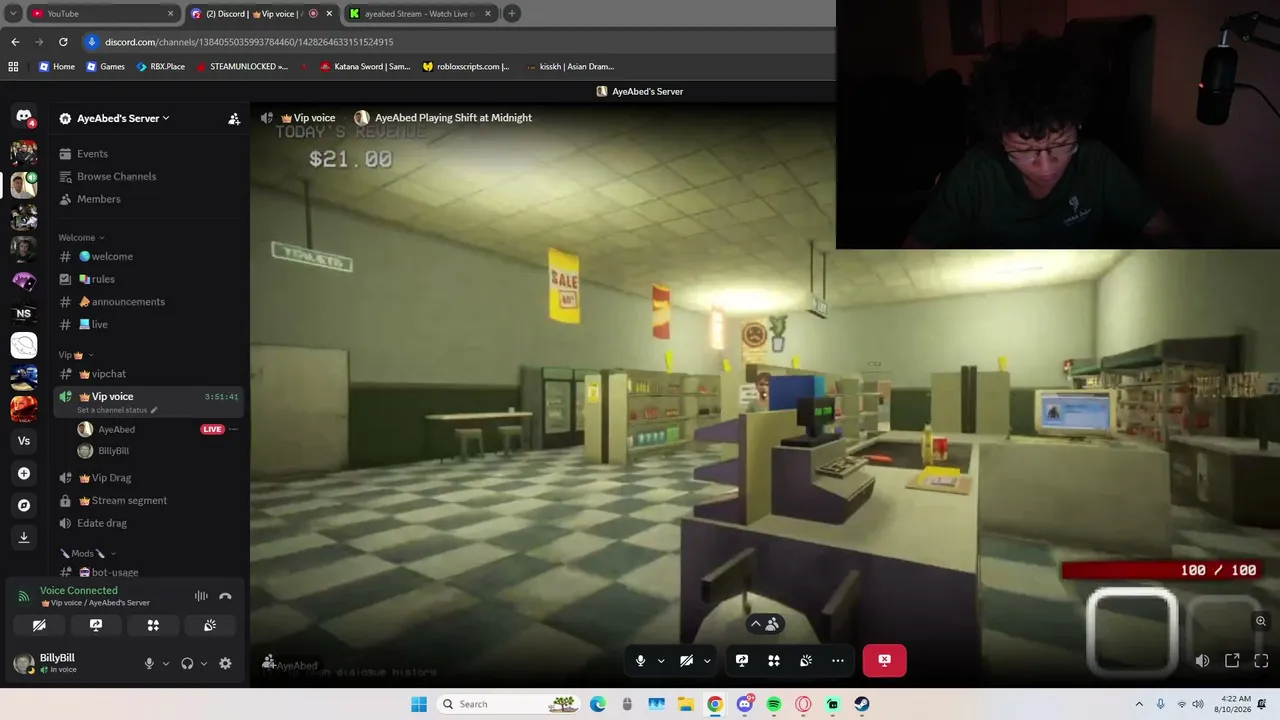Screen dimensions: 1280x720
Task: Open Discord direct messages home icon
Action: coord(24,117)
